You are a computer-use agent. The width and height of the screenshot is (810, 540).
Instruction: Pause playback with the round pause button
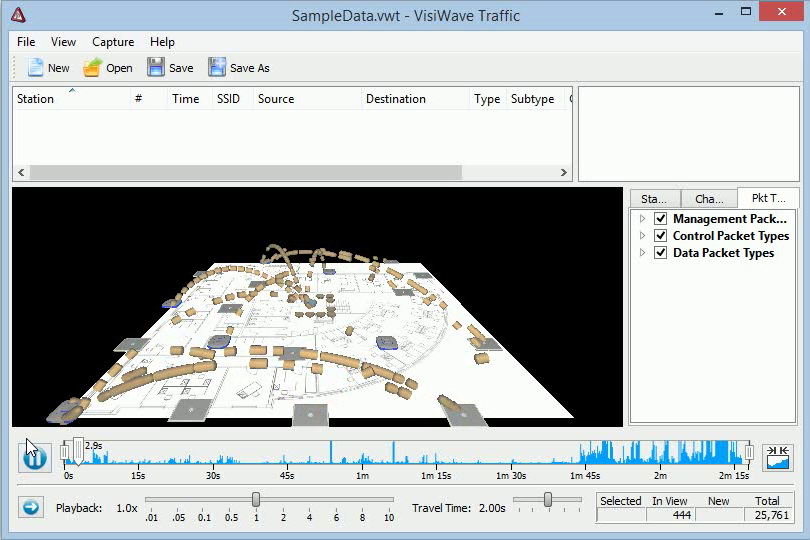35,457
